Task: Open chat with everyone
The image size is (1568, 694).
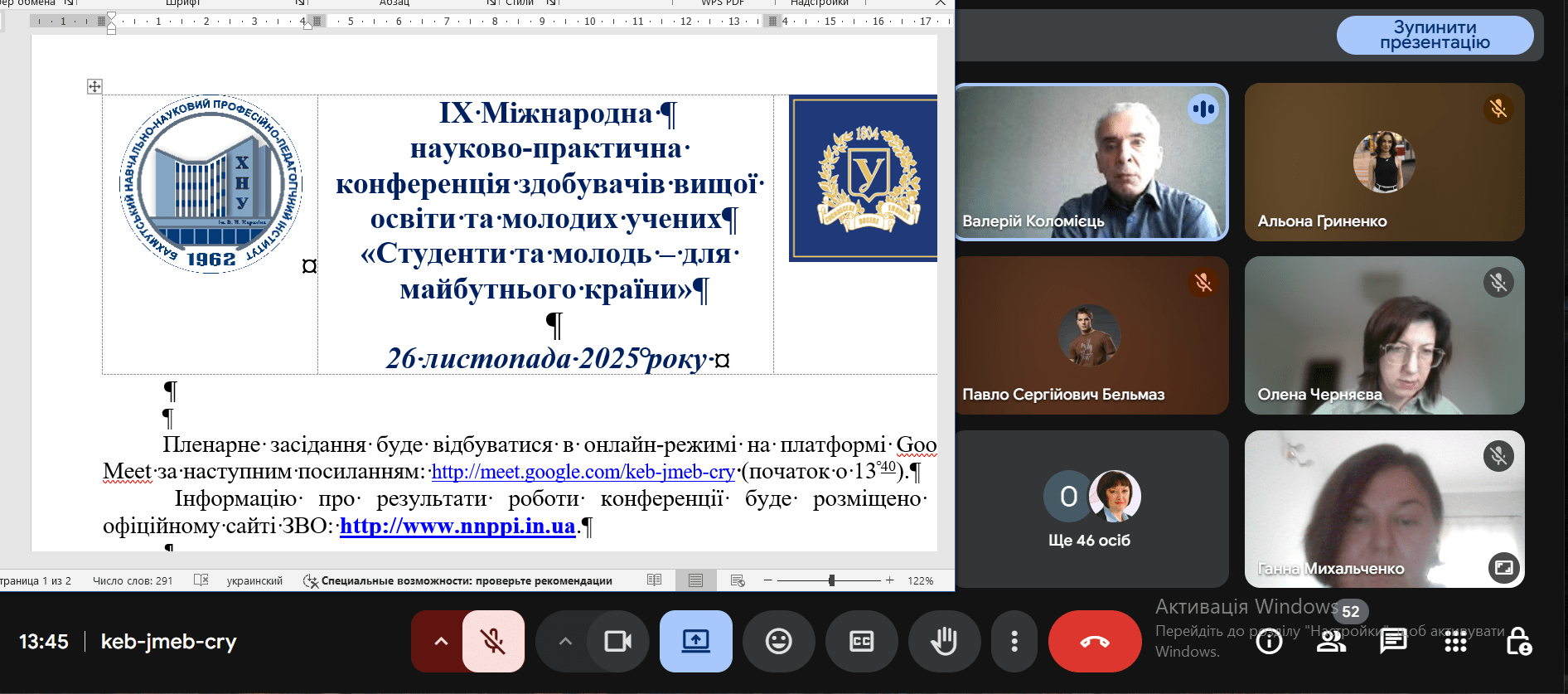Action: click(1393, 641)
